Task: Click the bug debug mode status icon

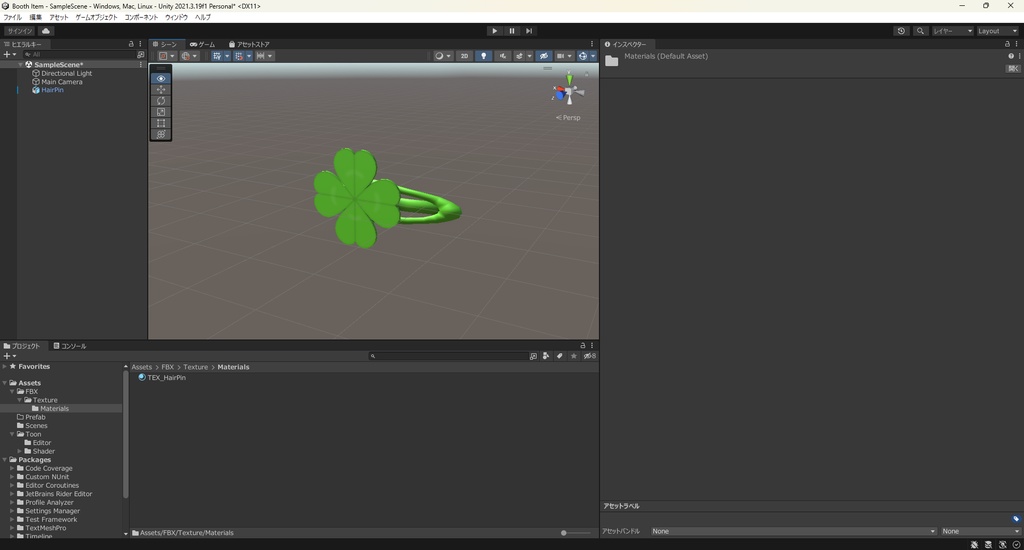Action: [x=974, y=544]
